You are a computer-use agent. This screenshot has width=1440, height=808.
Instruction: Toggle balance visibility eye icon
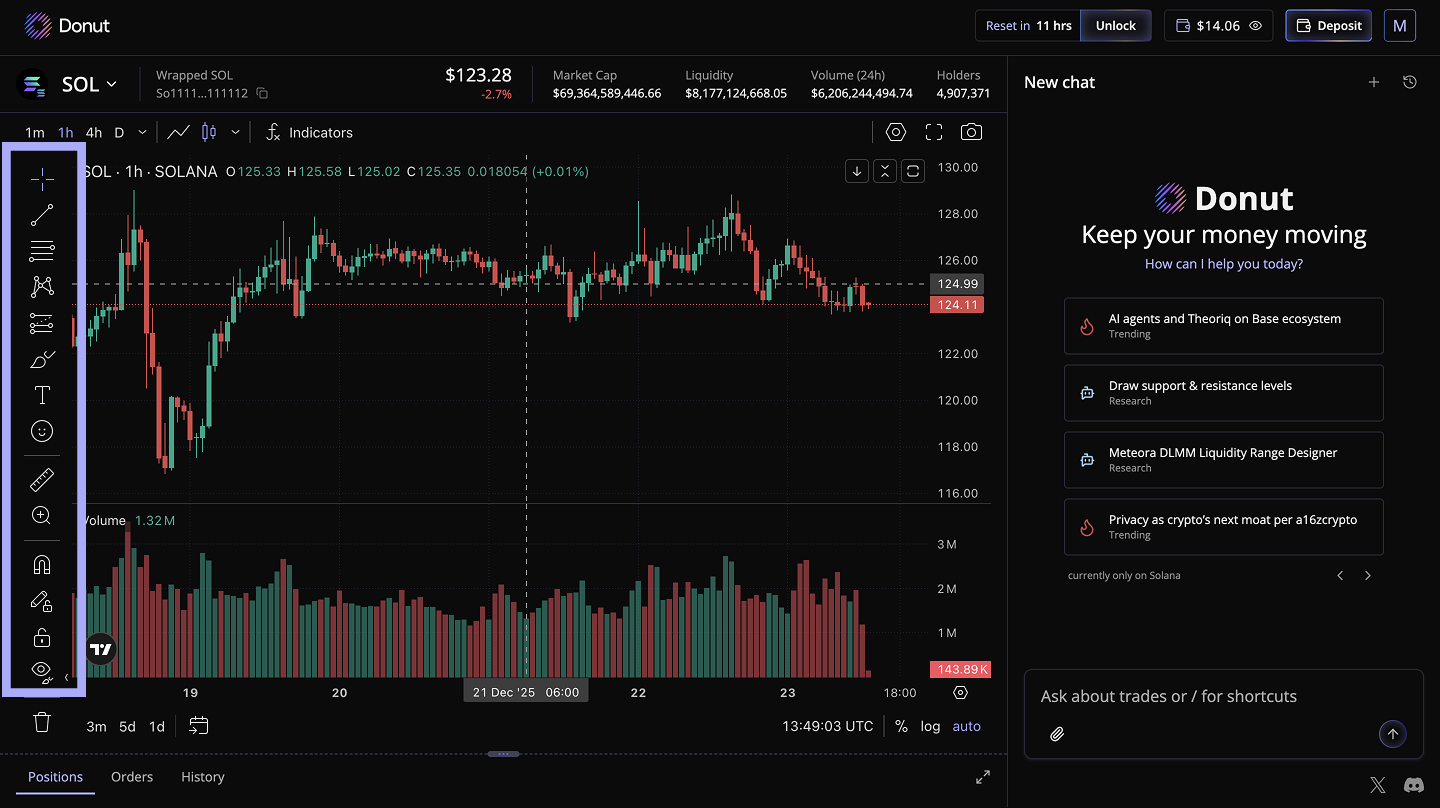click(1256, 26)
